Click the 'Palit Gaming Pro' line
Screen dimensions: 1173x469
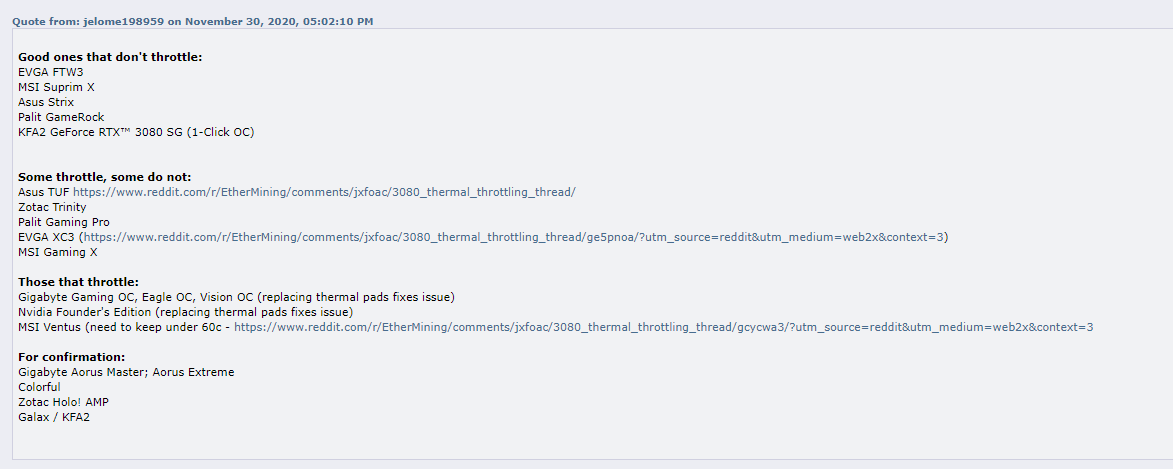click(x=64, y=222)
